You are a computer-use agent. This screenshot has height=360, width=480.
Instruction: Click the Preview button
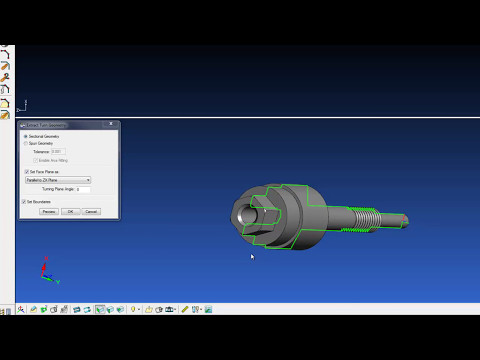(49, 212)
